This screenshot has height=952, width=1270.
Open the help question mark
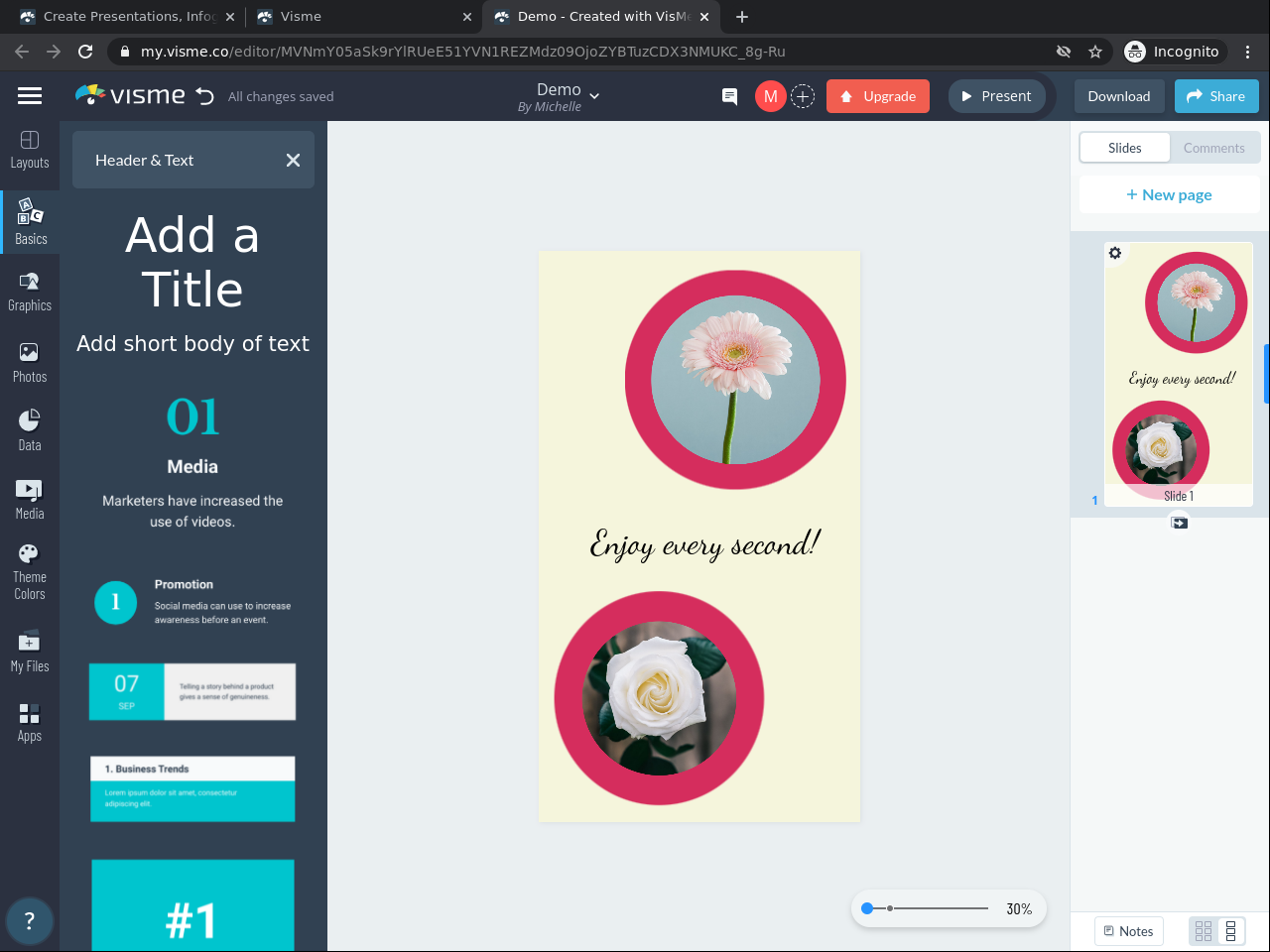coord(29,921)
